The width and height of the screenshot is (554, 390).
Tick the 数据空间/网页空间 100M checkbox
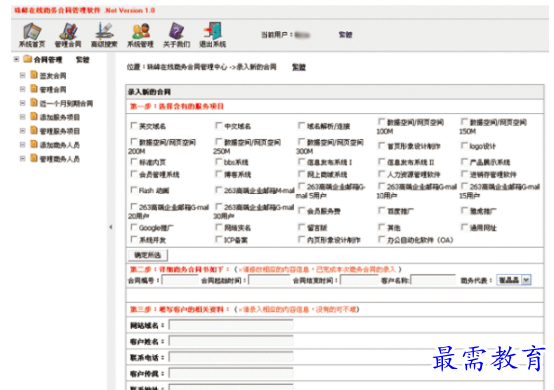pyautogui.click(x=382, y=122)
